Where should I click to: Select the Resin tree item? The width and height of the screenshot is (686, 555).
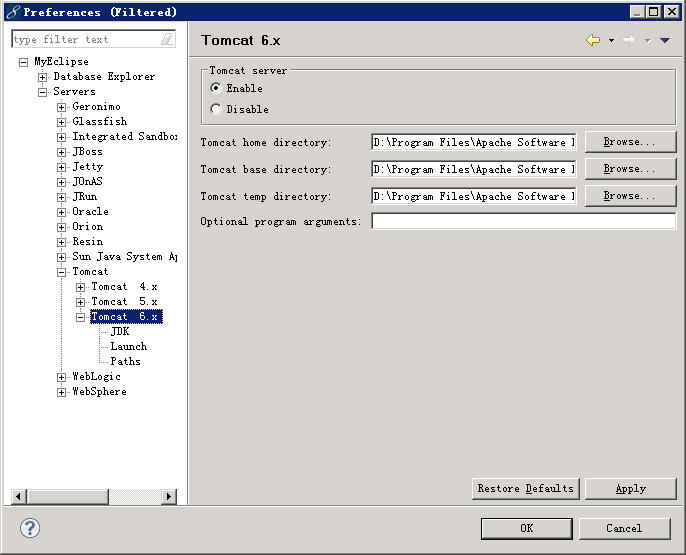point(88,241)
